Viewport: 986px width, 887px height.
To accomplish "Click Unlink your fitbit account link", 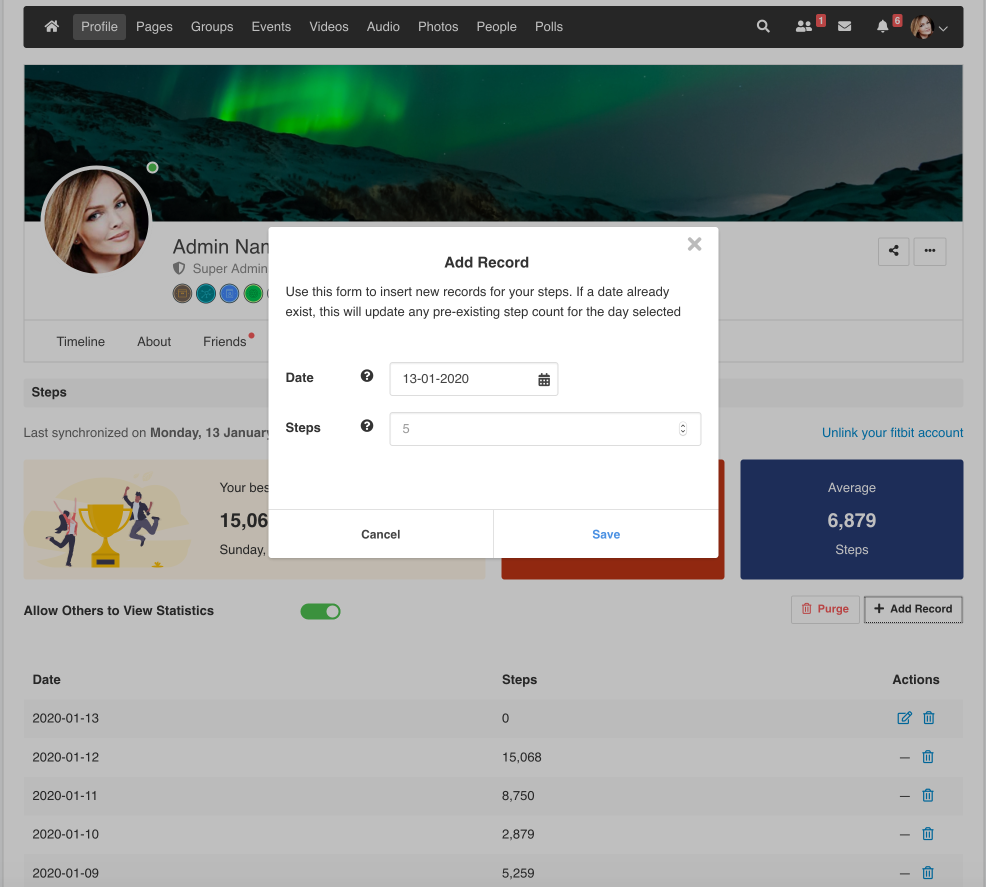I will (x=892, y=433).
